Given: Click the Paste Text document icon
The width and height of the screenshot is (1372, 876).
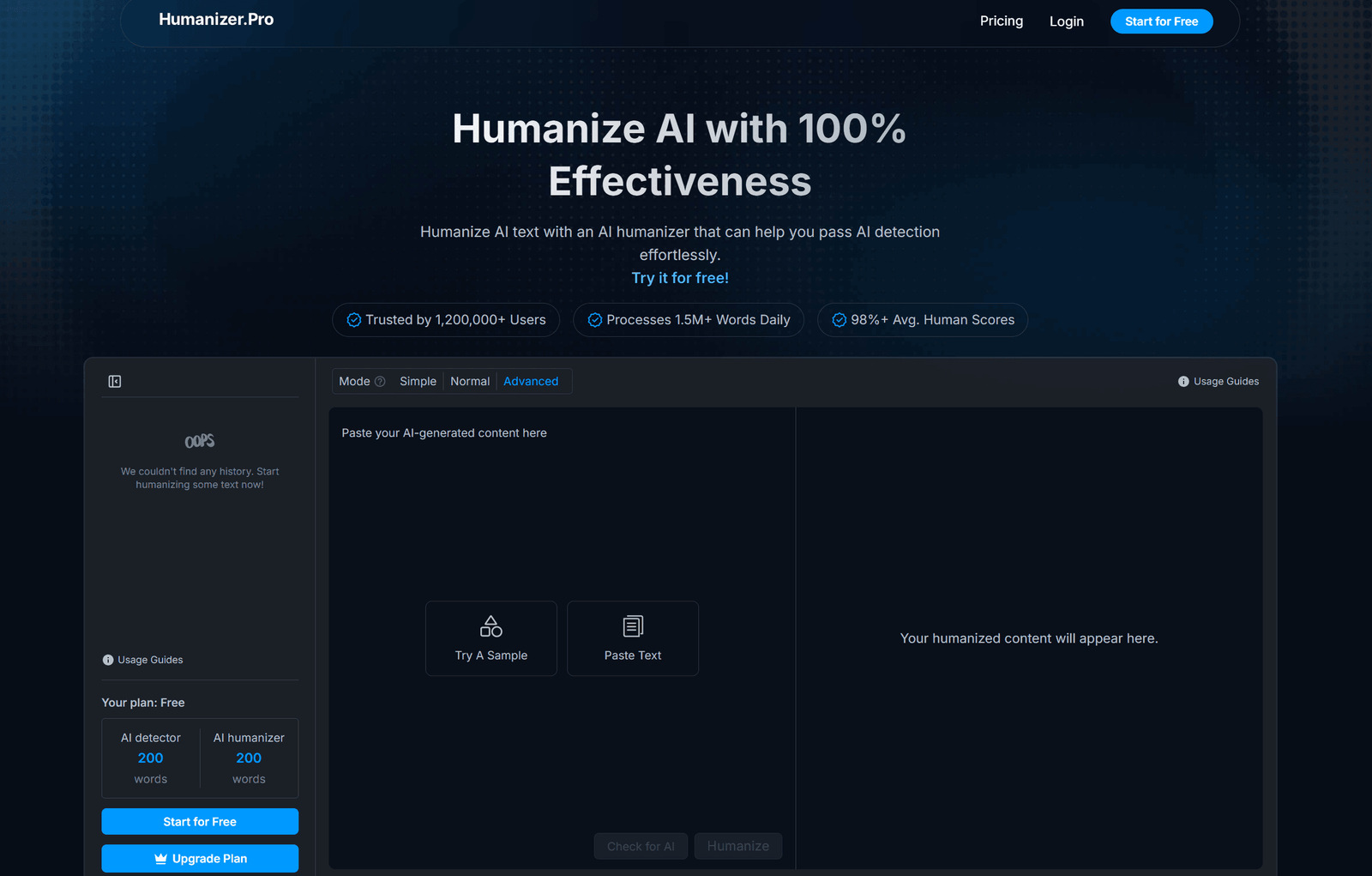Looking at the screenshot, I should (633, 626).
